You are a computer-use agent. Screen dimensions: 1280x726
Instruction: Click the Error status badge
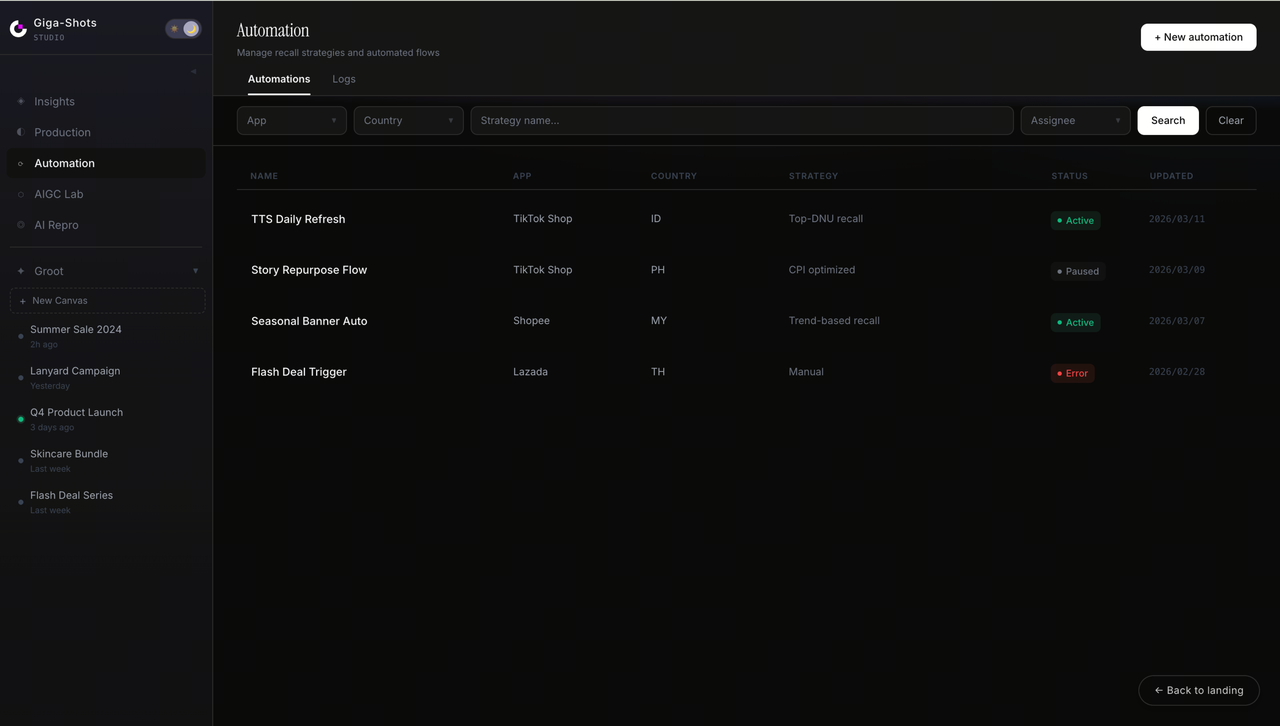click(1072, 373)
